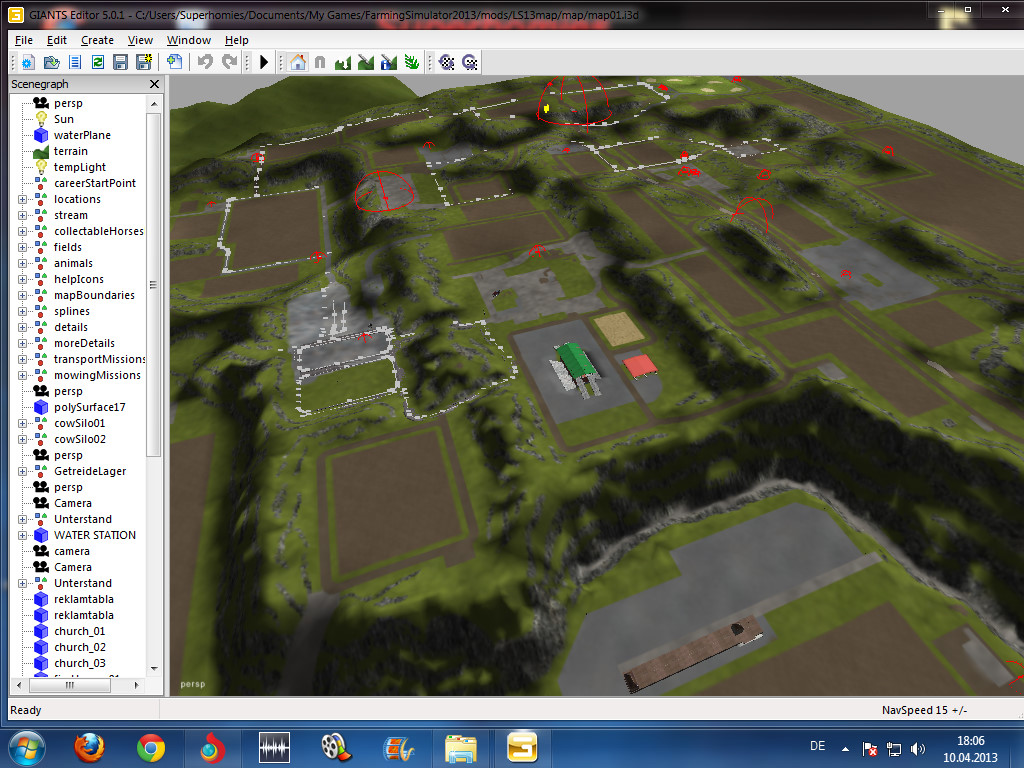Select the church_01 node
Viewport: 1024px width, 768px height.
coord(80,631)
